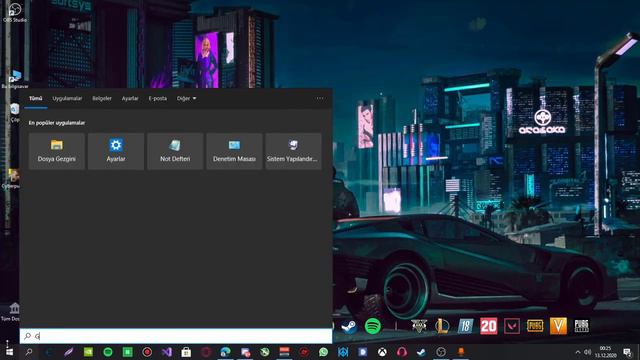
Task: Click into the Windows search text box
Action: coord(176,336)
